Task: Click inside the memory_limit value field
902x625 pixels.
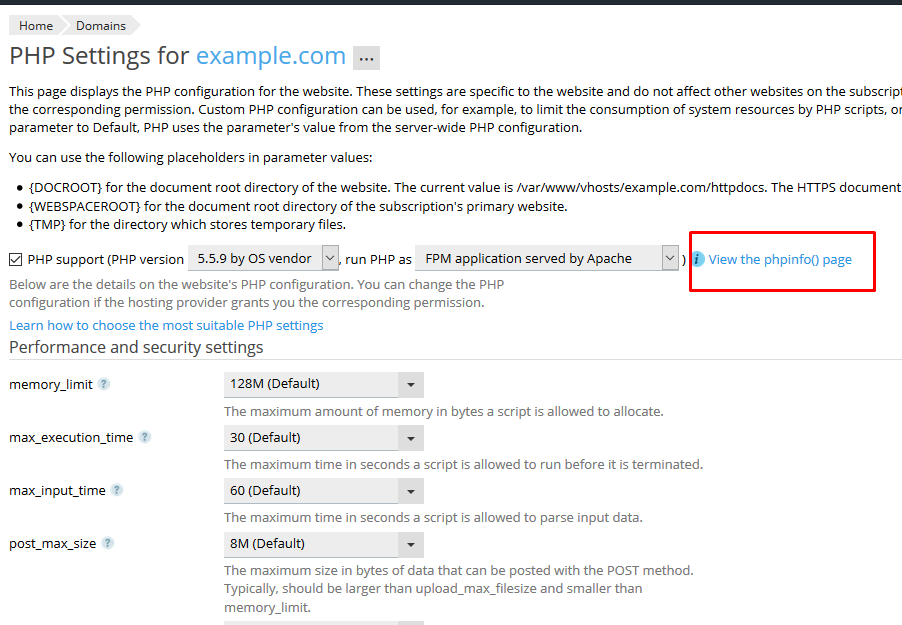Action: coord(310,384)
